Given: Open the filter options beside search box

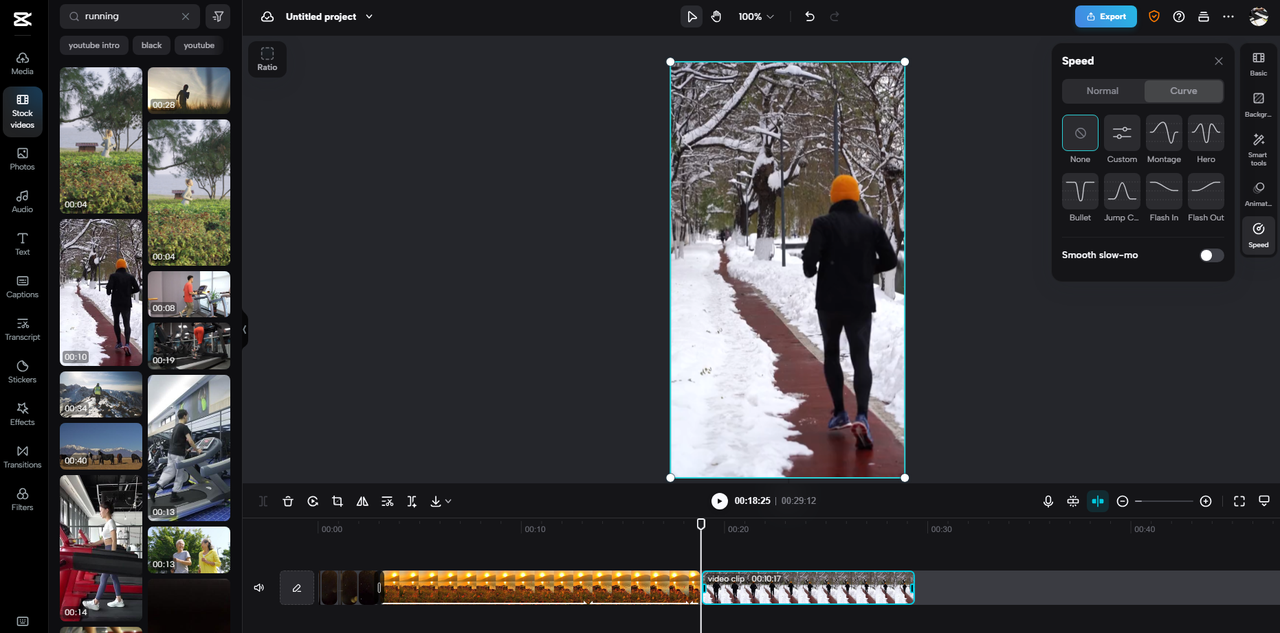Looking at the screenshot, I should (x=218, y=16).
